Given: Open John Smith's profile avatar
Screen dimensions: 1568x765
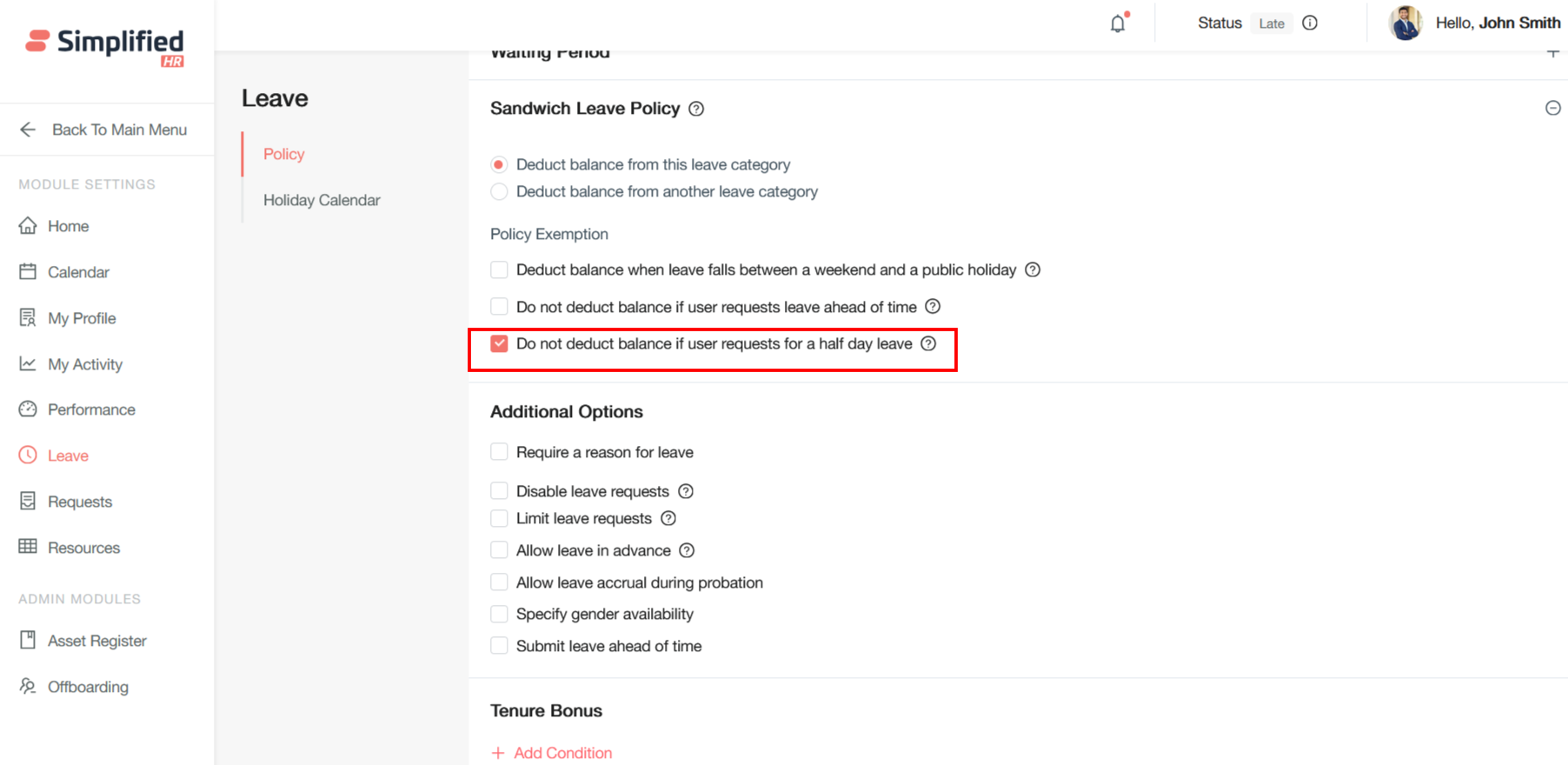Looking at the screenshot, I should [x=1405, y=23].
